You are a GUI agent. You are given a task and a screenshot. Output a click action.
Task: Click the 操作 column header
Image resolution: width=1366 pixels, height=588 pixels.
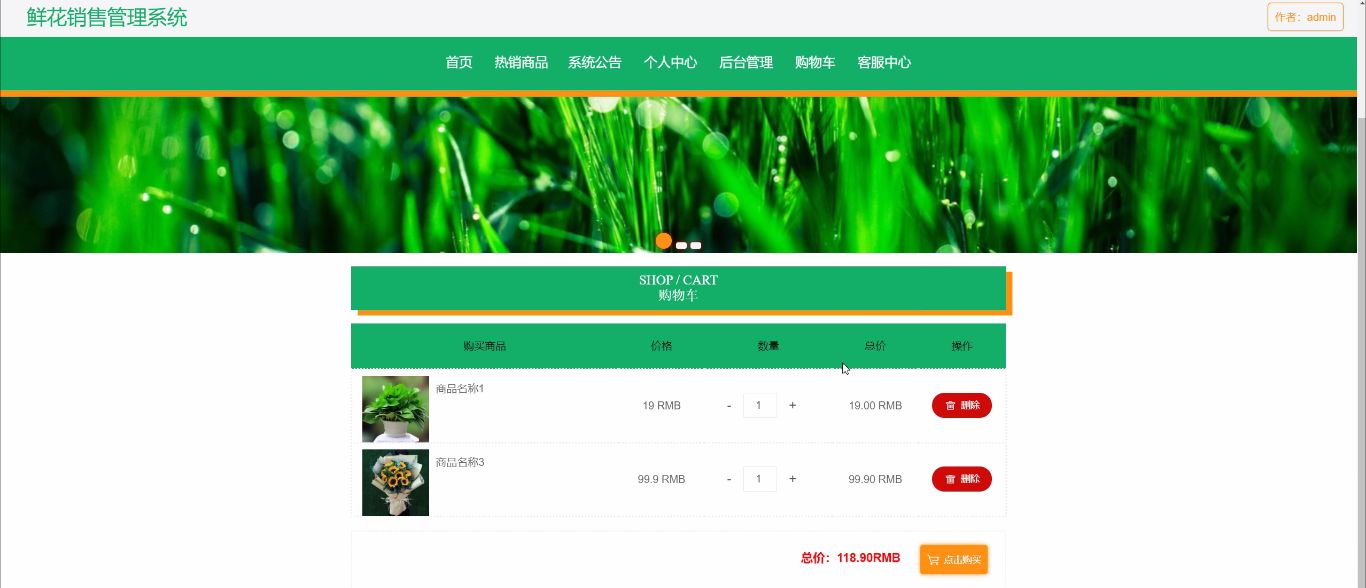pos(962,346)
